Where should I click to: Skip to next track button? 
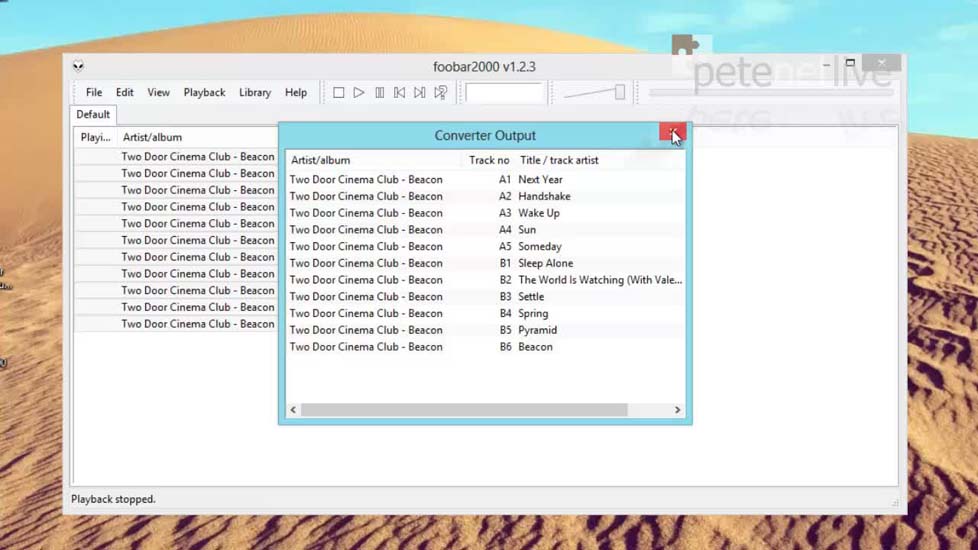[x=420, y=93]
